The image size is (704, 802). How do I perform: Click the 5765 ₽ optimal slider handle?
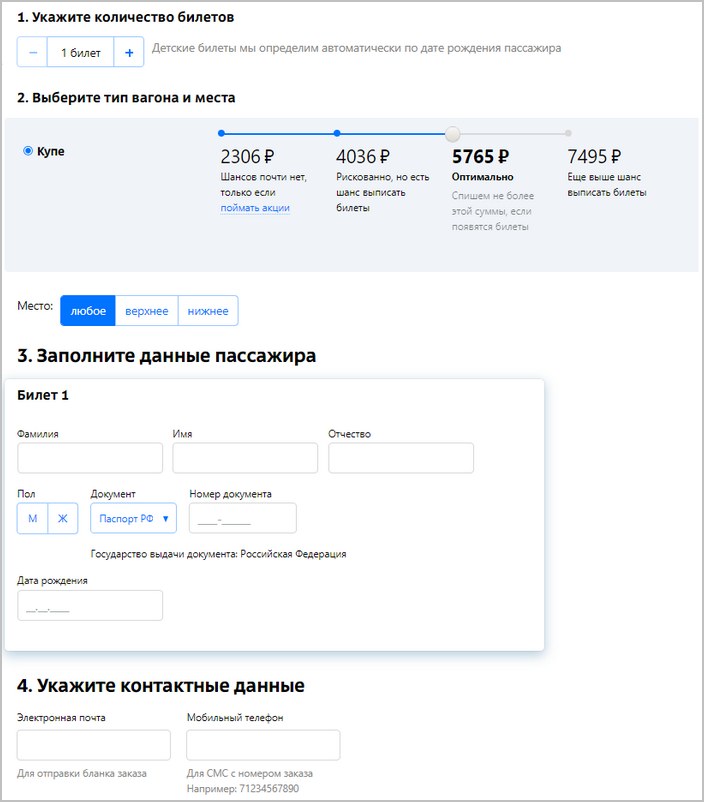453,133
